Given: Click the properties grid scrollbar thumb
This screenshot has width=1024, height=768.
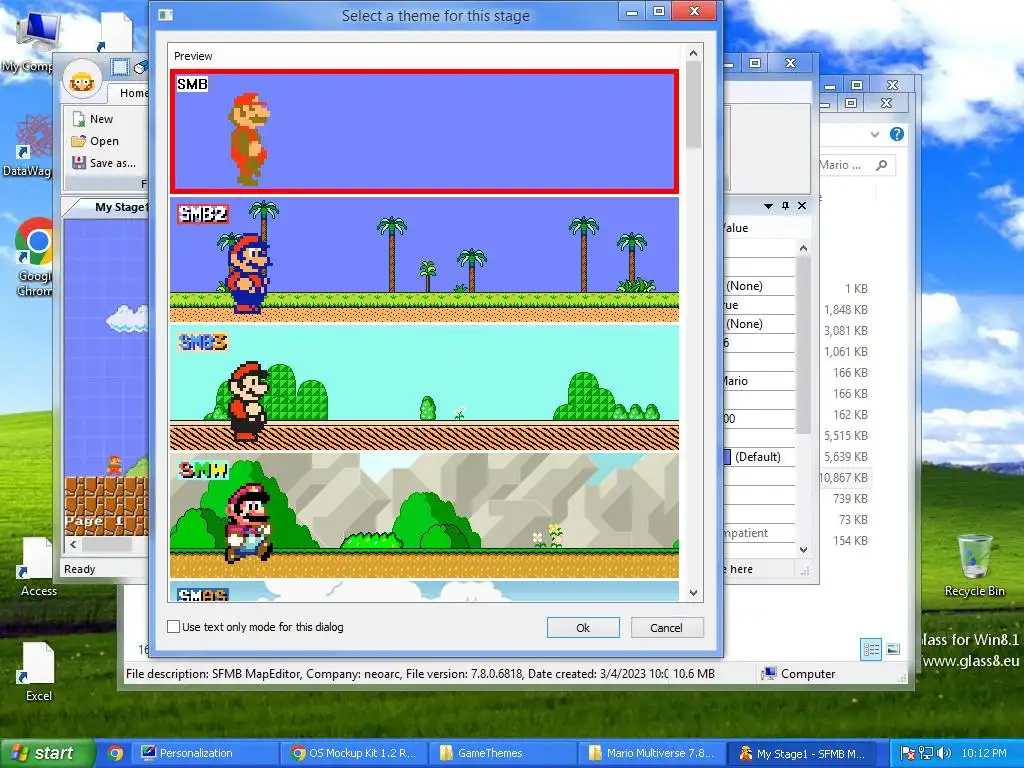Looking at the screenshot, I should (x=803, y=344).
